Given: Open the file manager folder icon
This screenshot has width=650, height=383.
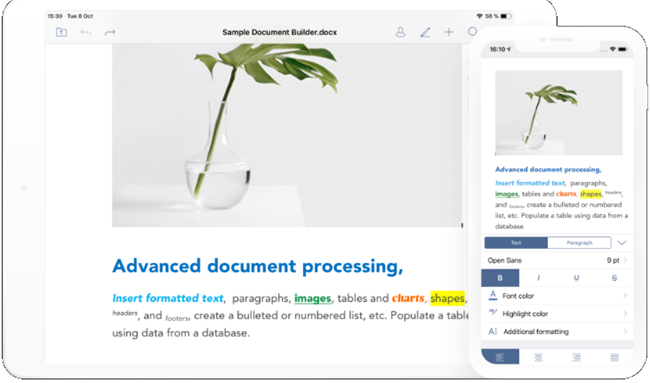Looking at the screenshot, I should click(x=61, y=32).
